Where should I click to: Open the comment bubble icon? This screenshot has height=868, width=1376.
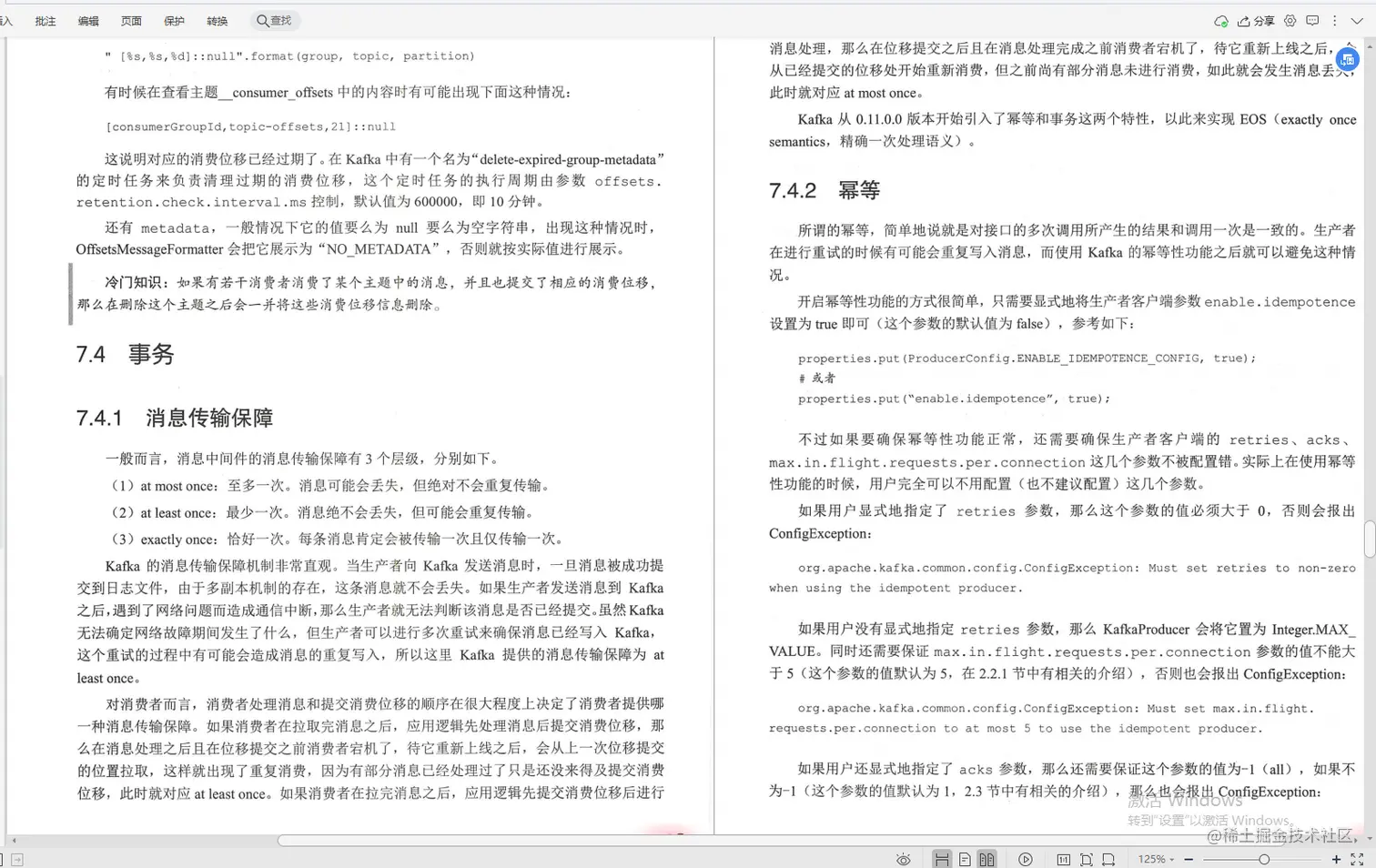pyautogui.click(x=1311, y=20)
